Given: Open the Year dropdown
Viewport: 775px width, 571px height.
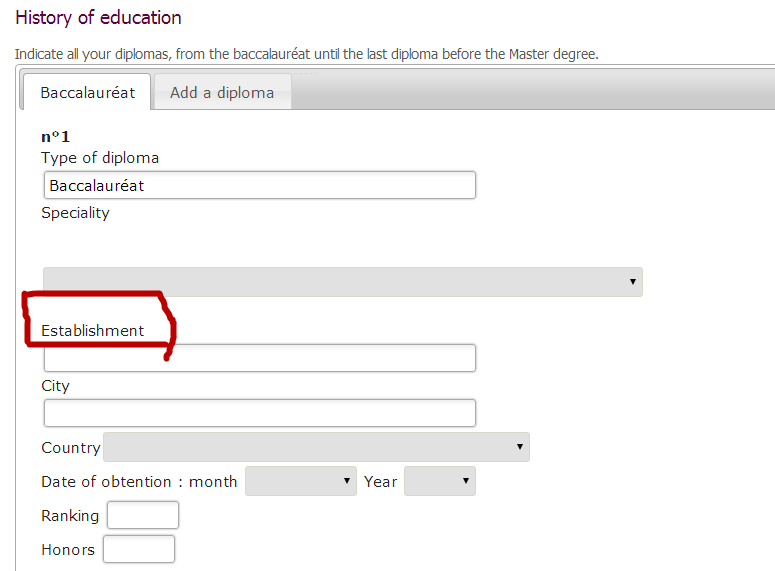Looking at the screenshot, I should (x=439, y=482).
